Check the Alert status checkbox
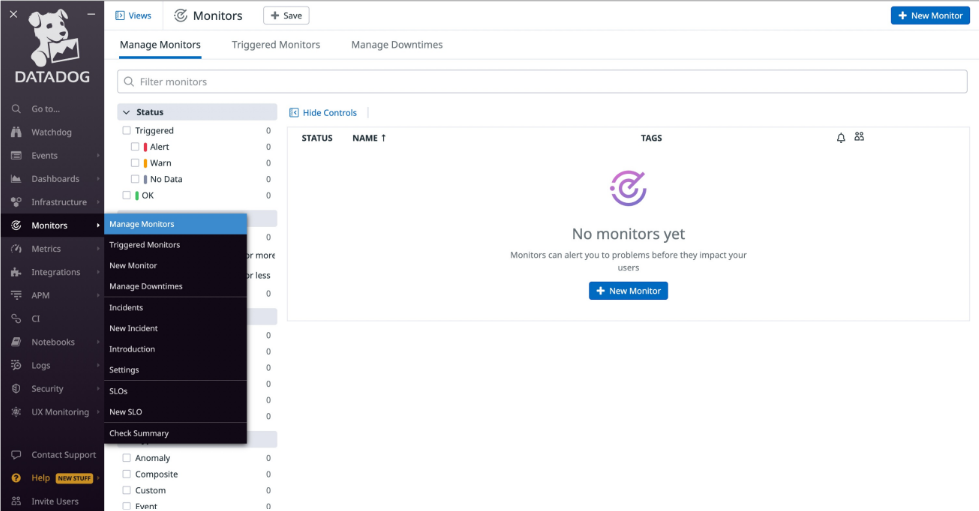The height and width of the screenshot is (511, 979). point(135,147)
